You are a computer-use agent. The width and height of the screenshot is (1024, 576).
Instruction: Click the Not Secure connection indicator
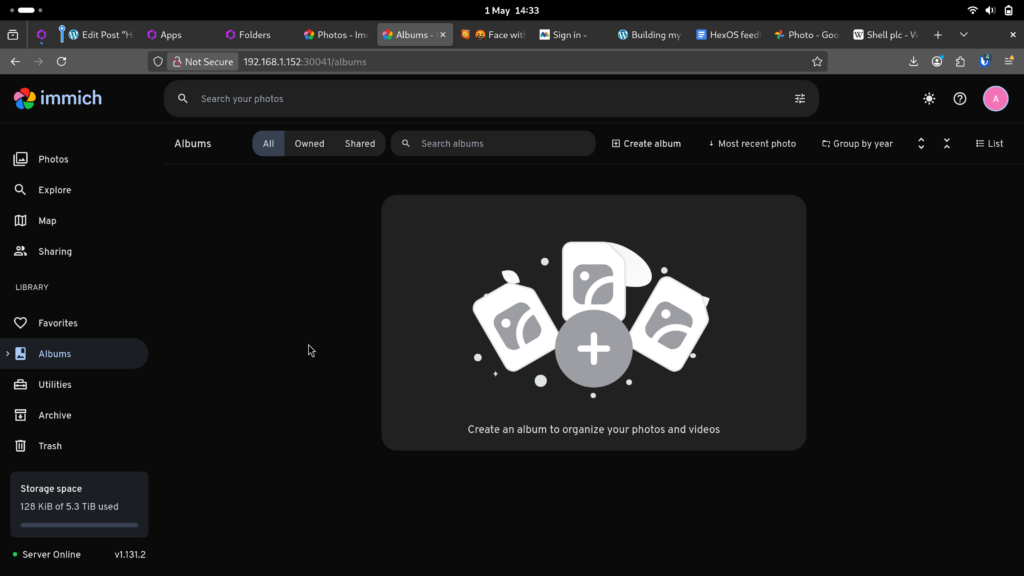203,61
